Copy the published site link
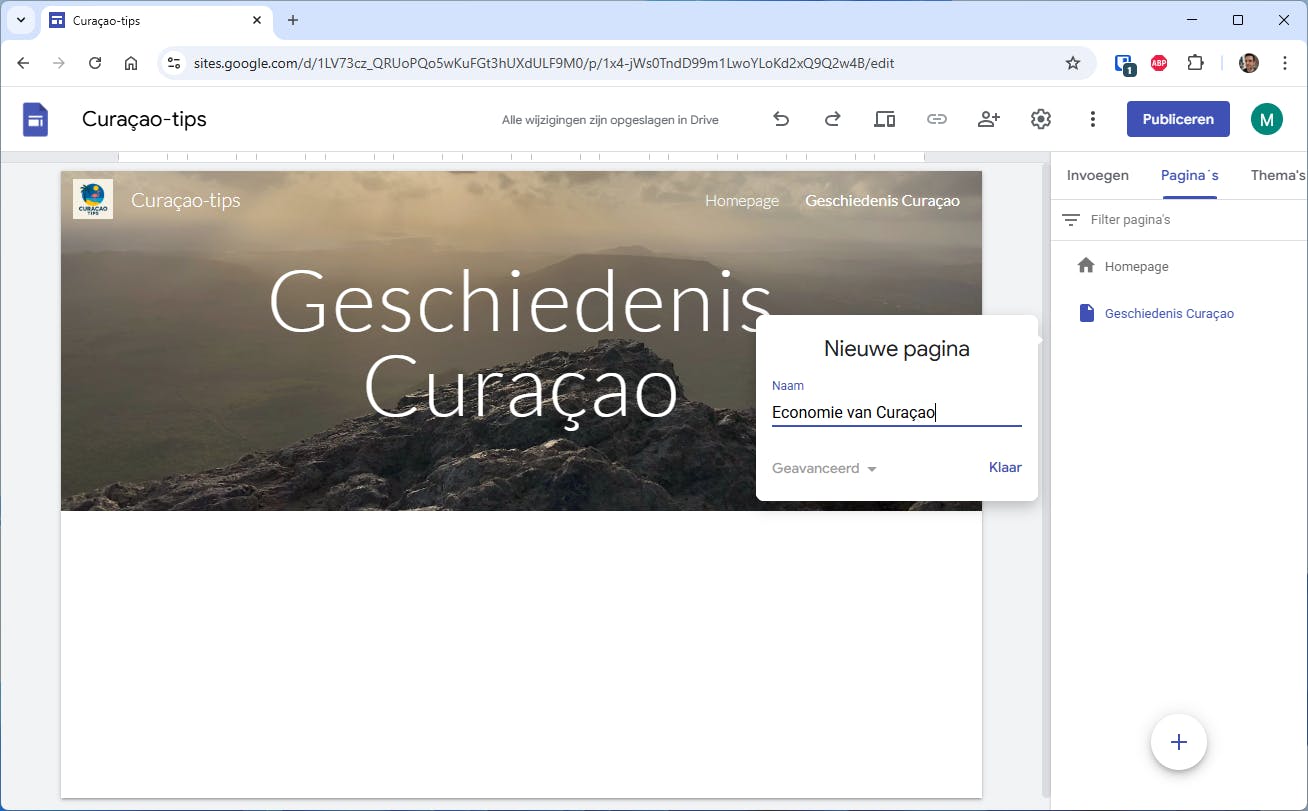Viewport: 1308px width, 811px height. click(x=936, y=119)
